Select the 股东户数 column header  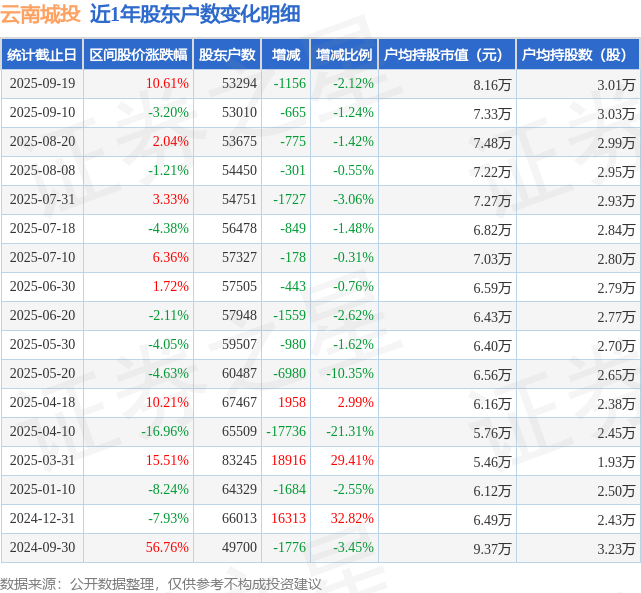tap(227, 54)
